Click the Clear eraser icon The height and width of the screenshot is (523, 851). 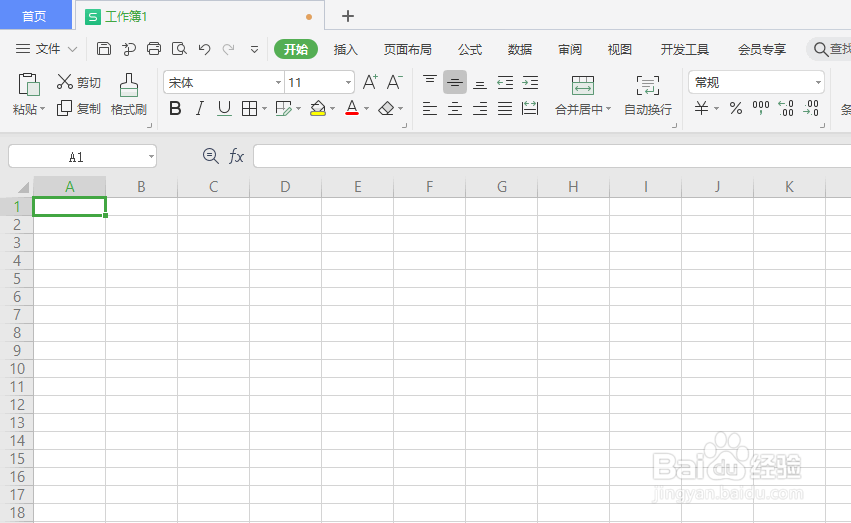386,109
